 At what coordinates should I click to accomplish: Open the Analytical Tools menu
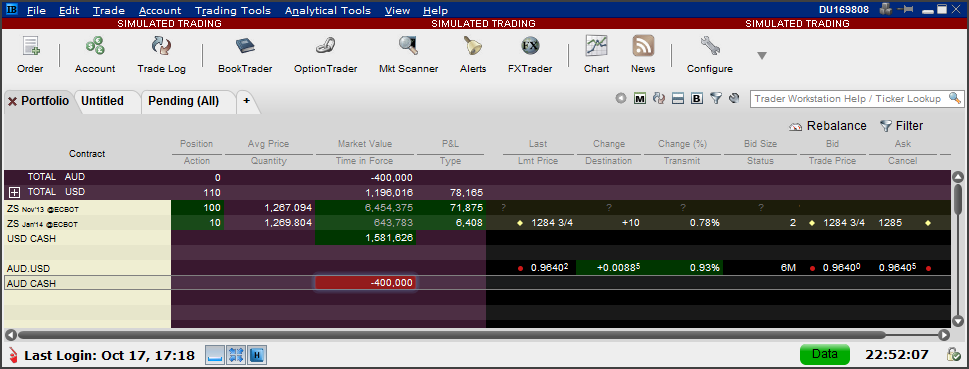[328, 11]
